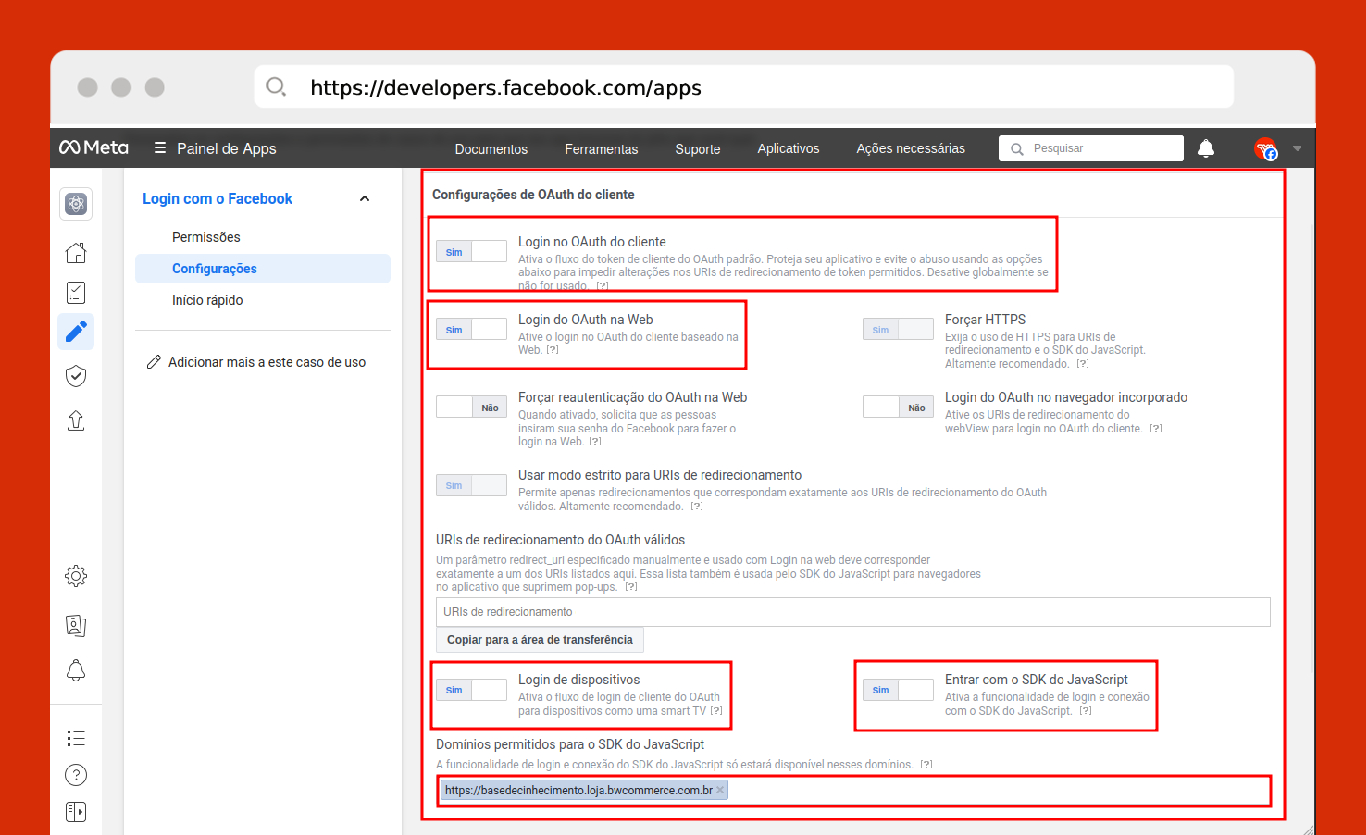The width and height of the screenshot is (1366, 835).
Task: Open the Suporte menu
Action: (698, 149)
